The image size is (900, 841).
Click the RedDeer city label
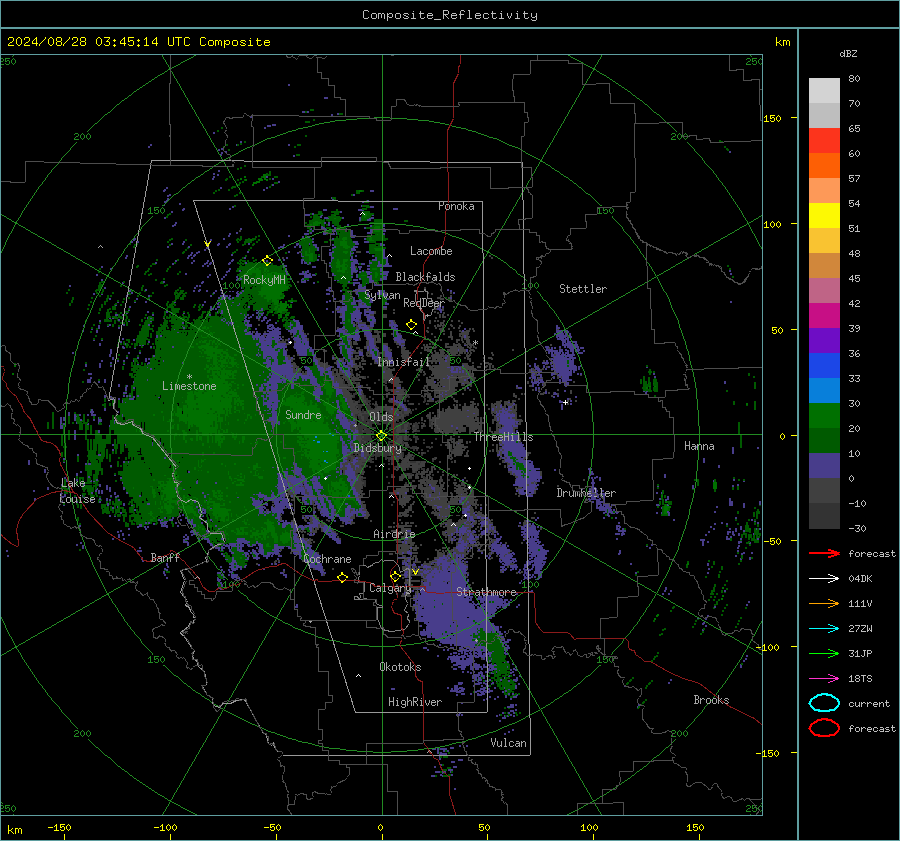click(424, 303)
